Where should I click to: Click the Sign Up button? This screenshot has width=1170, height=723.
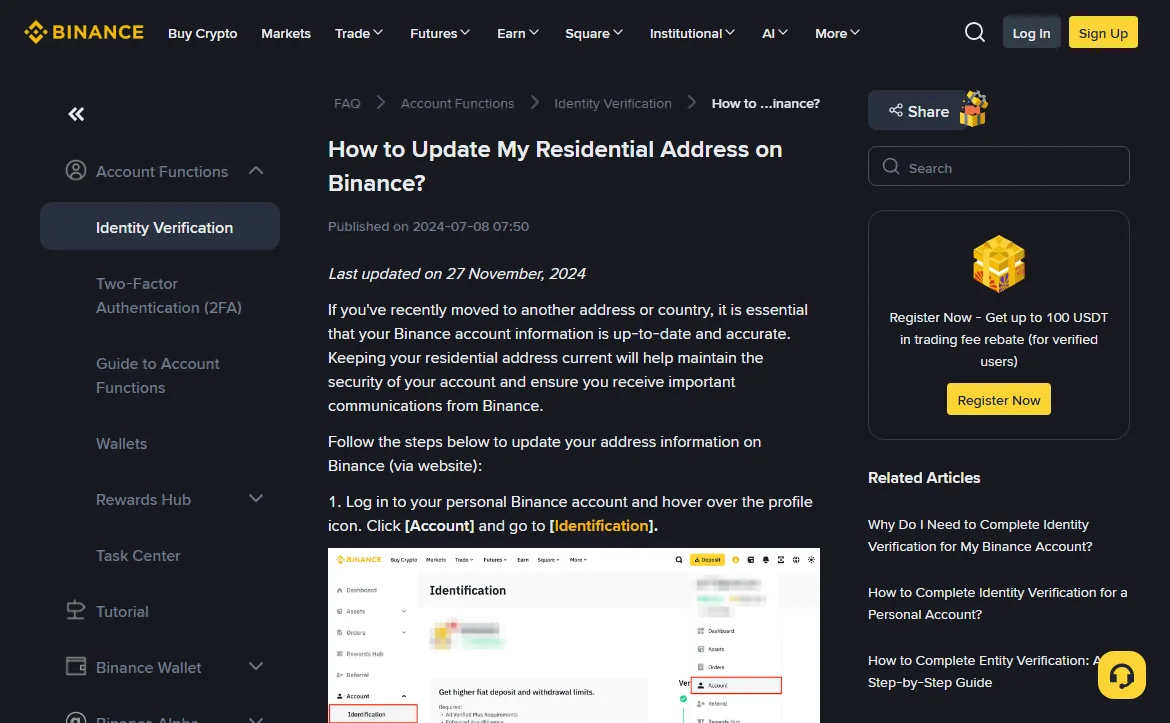coord(1103,33)
